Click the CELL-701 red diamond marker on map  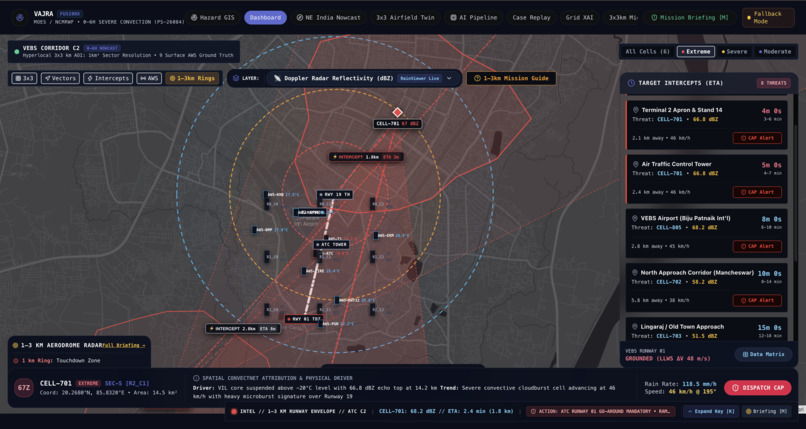click(x=397, y=112)
